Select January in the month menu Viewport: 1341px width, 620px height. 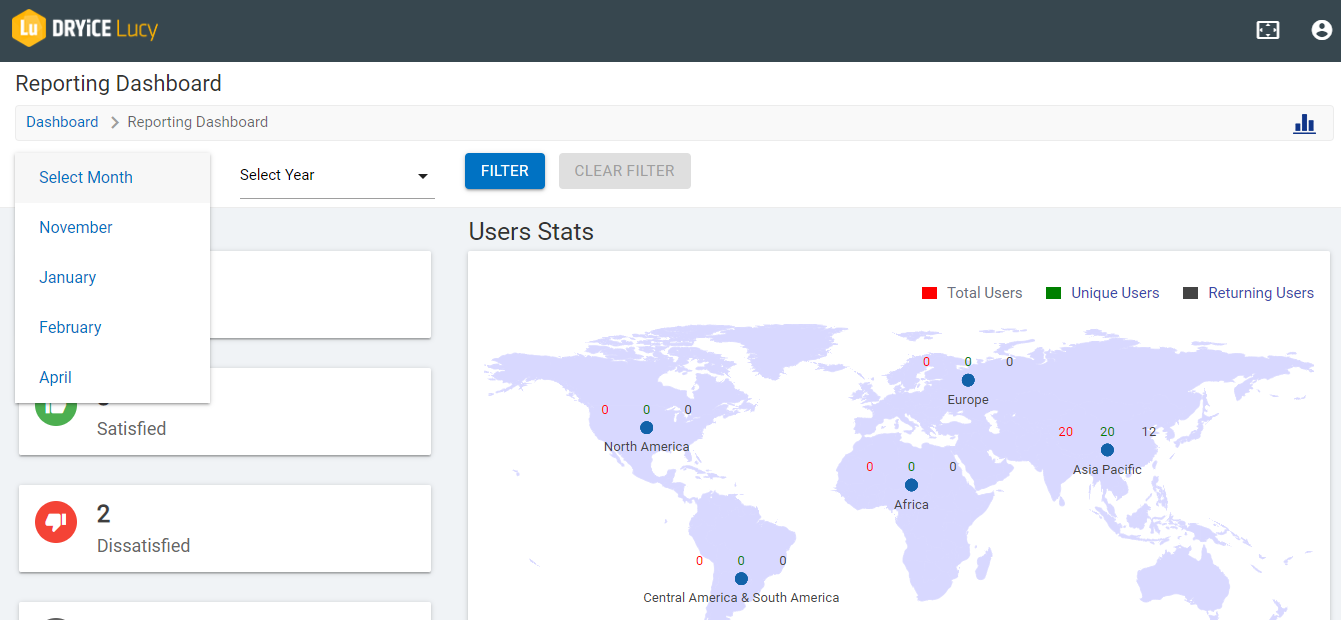(x=68, y=277)
